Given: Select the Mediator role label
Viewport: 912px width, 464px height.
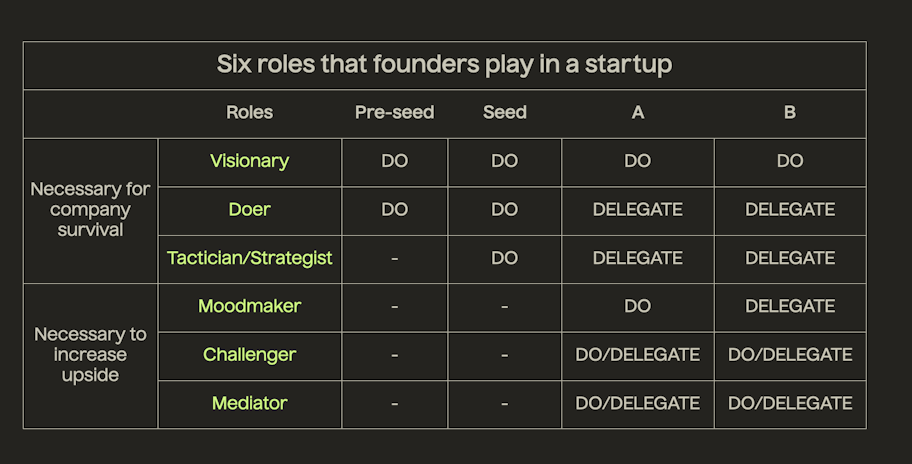Looking at the screenshot, I should [x=250, y=403].
